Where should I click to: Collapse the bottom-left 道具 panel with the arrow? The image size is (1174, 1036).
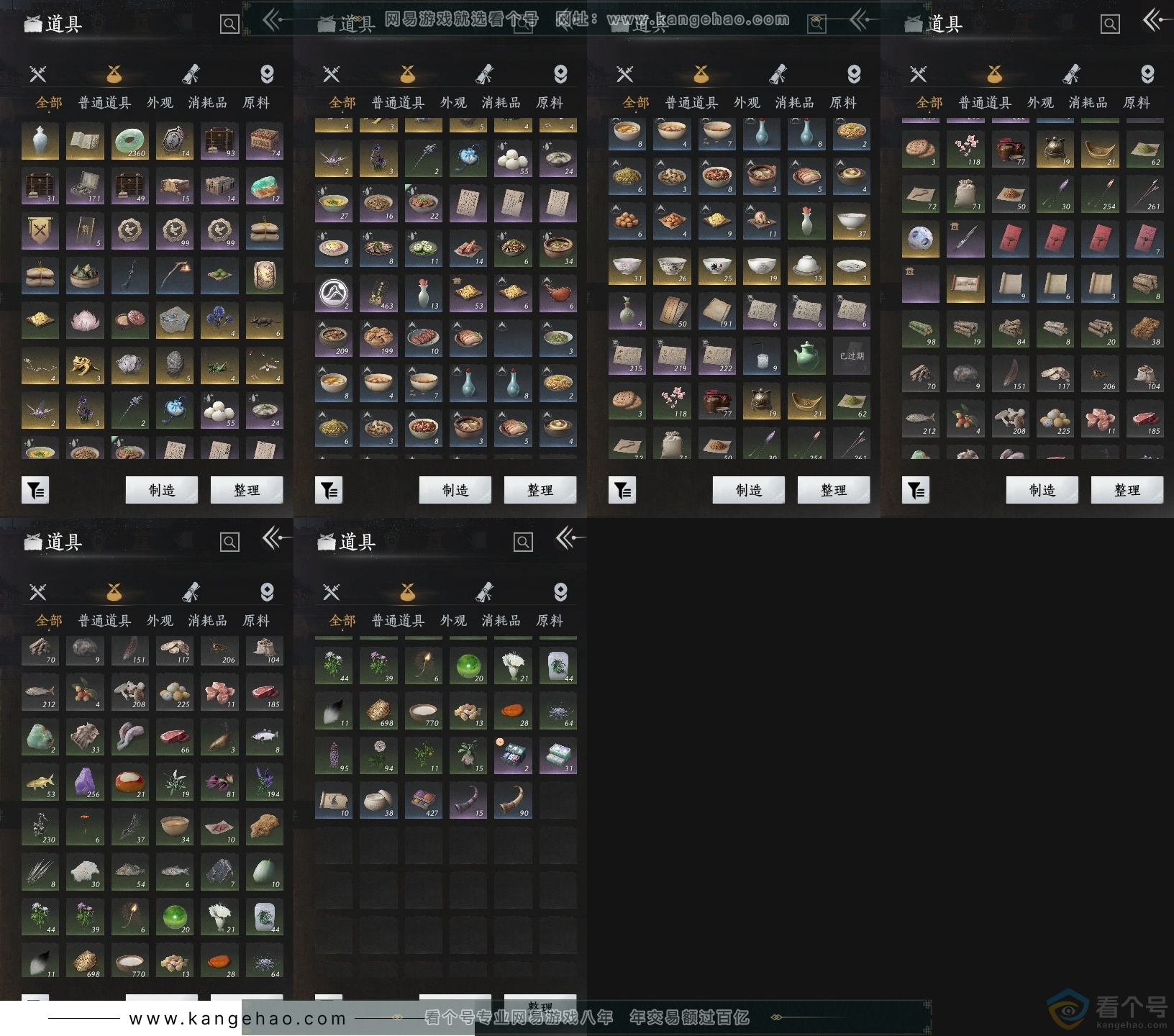pos(276,538)
